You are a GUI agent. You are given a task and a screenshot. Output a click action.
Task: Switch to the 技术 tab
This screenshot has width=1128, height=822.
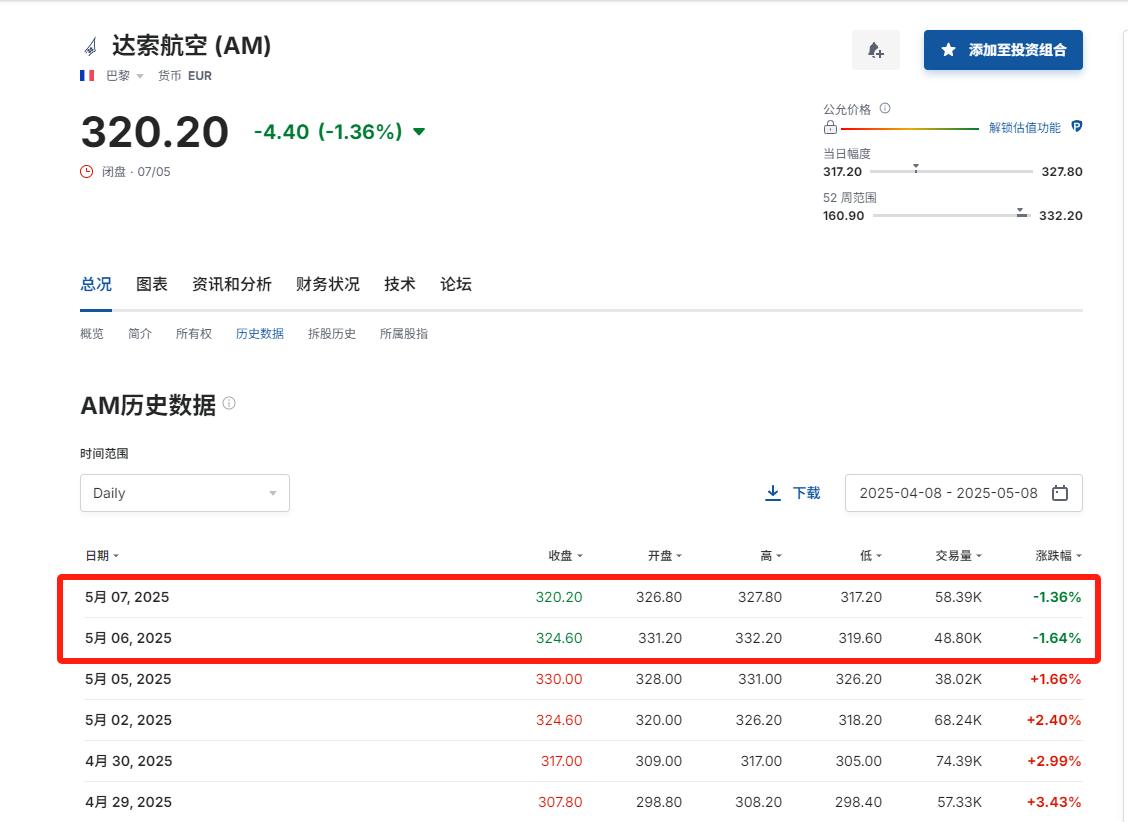[x=399, y=284]
